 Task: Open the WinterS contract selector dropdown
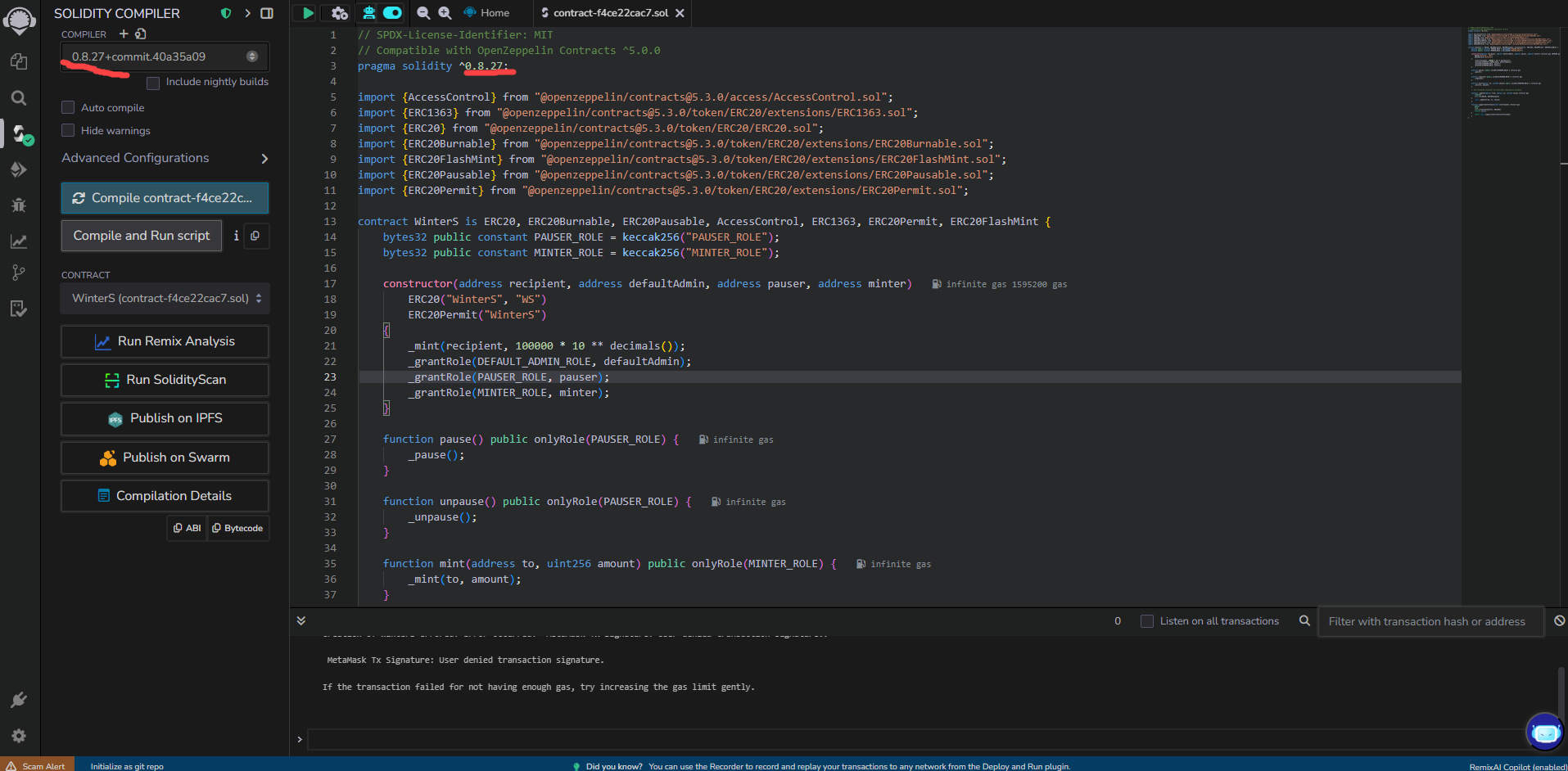pos(165,298)
